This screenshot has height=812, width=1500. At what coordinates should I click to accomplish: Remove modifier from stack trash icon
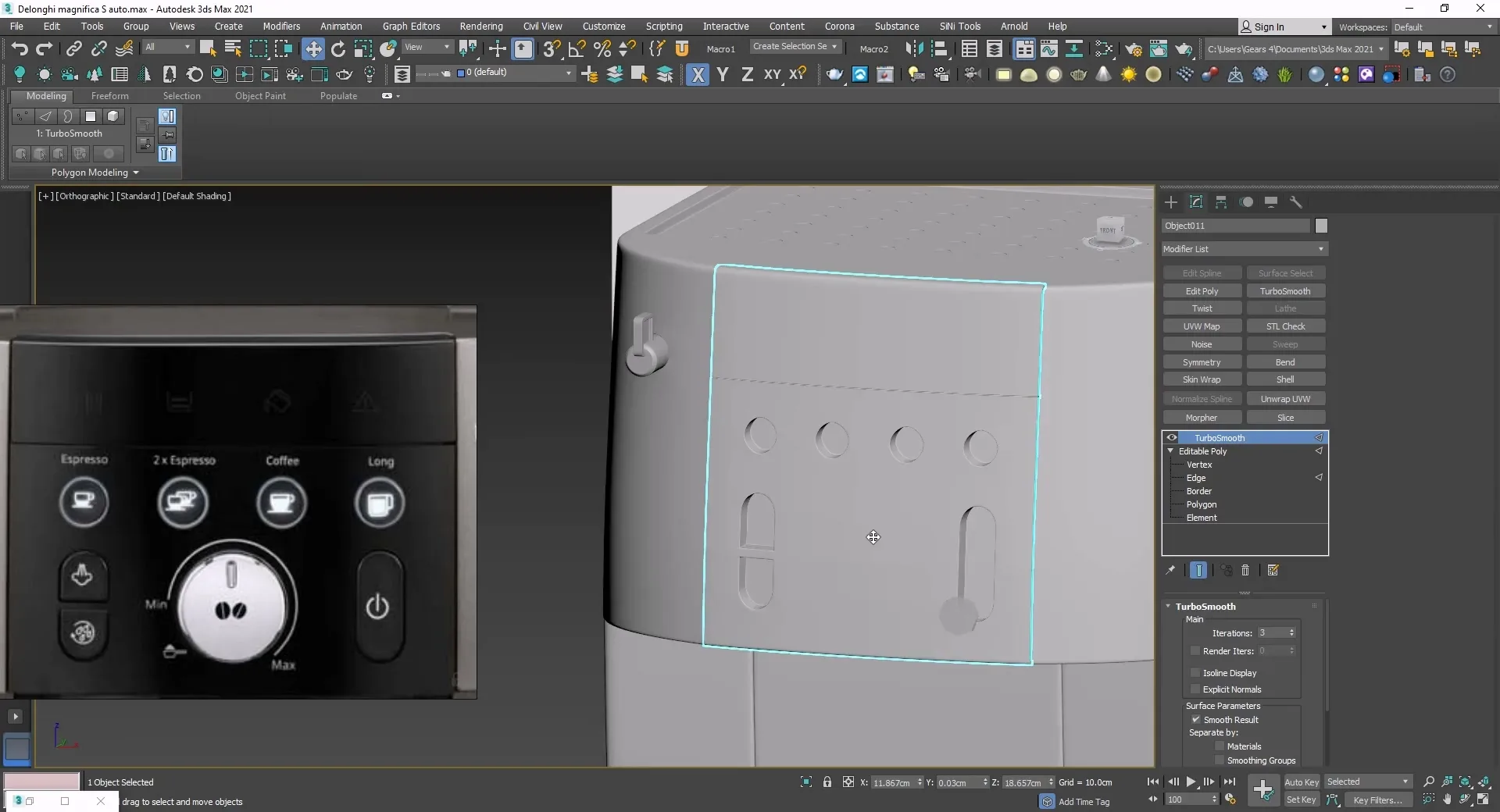point(1245,570)
